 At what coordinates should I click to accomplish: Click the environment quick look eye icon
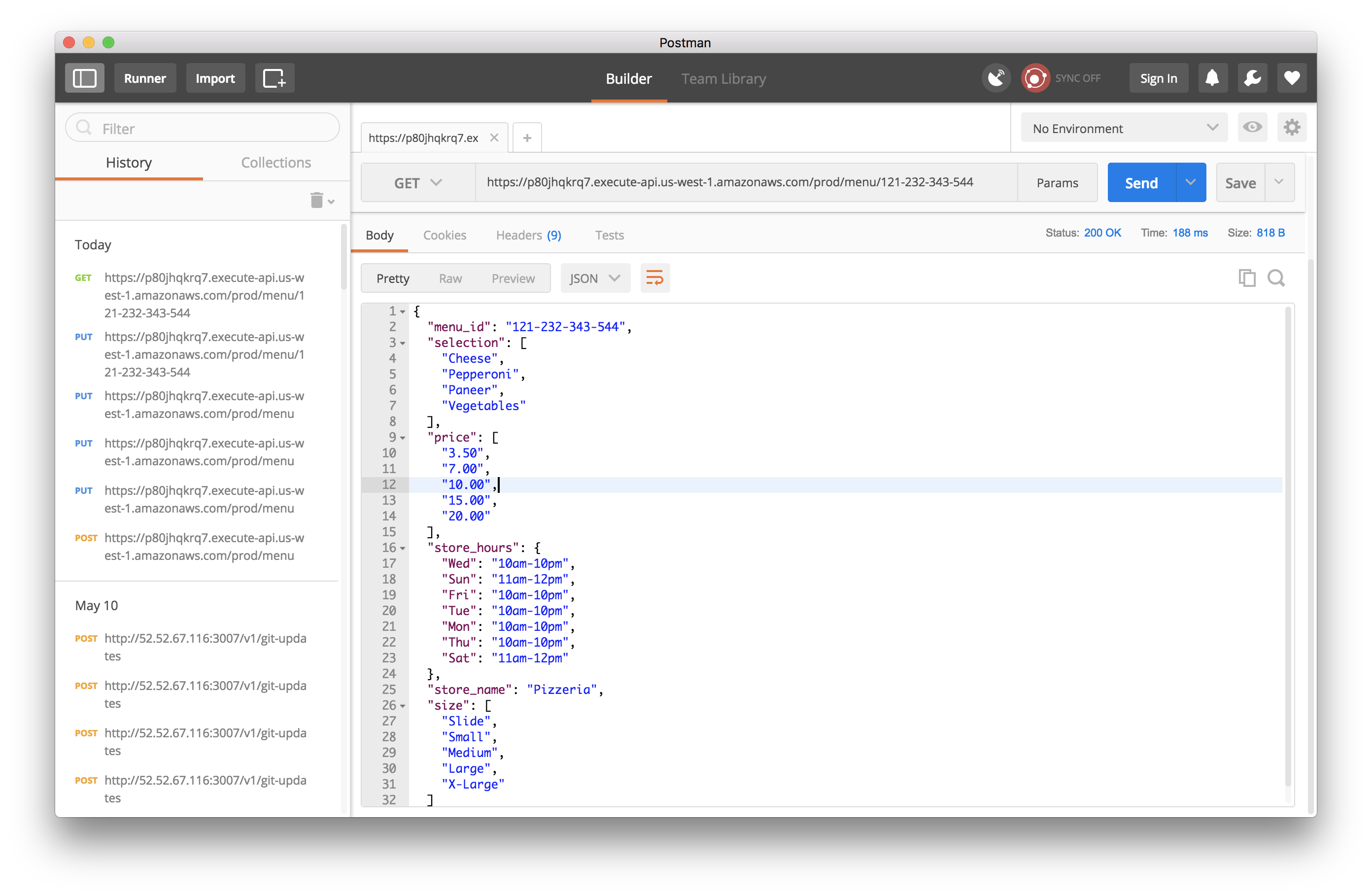[x=1252, y=128]
